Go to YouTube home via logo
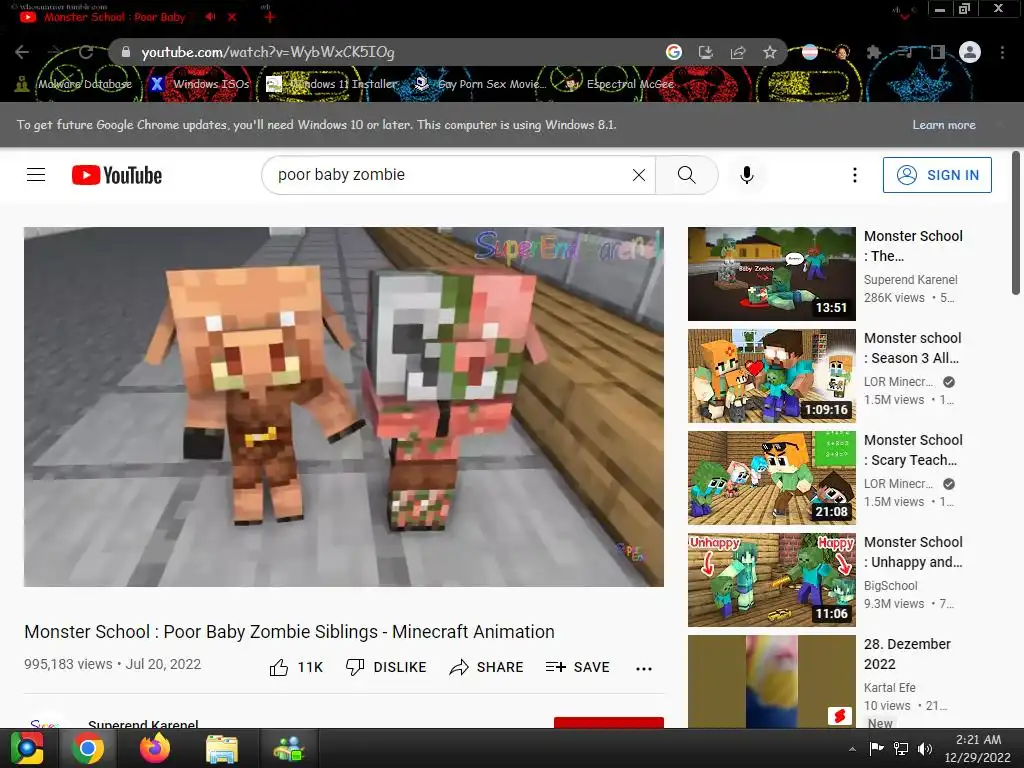The height and width of the screenshot is (768, 1024). click(117, 175)
